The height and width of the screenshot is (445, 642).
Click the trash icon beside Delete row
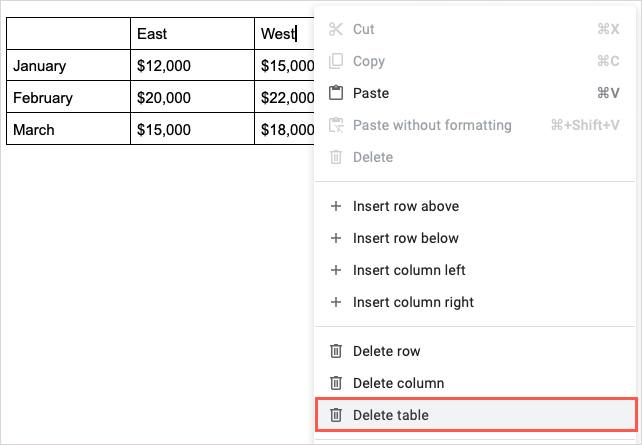[336, 351]
